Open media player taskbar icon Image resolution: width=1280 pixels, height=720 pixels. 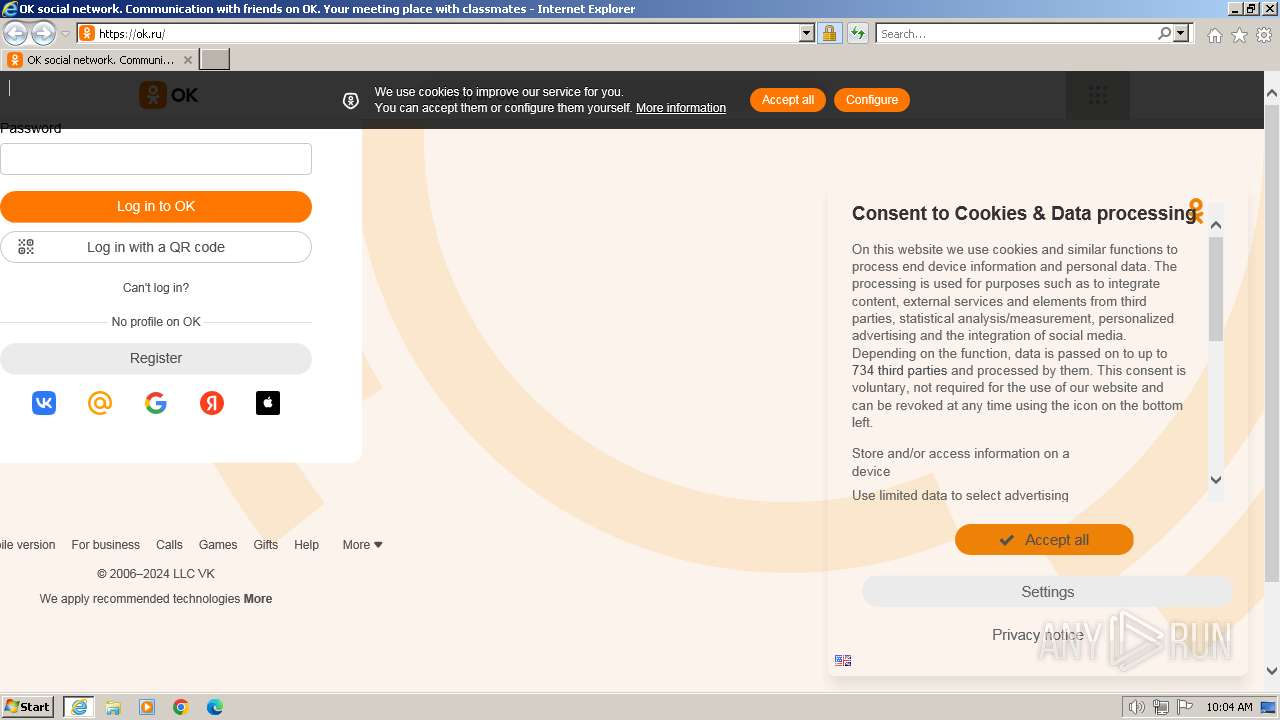pos(147,707)
